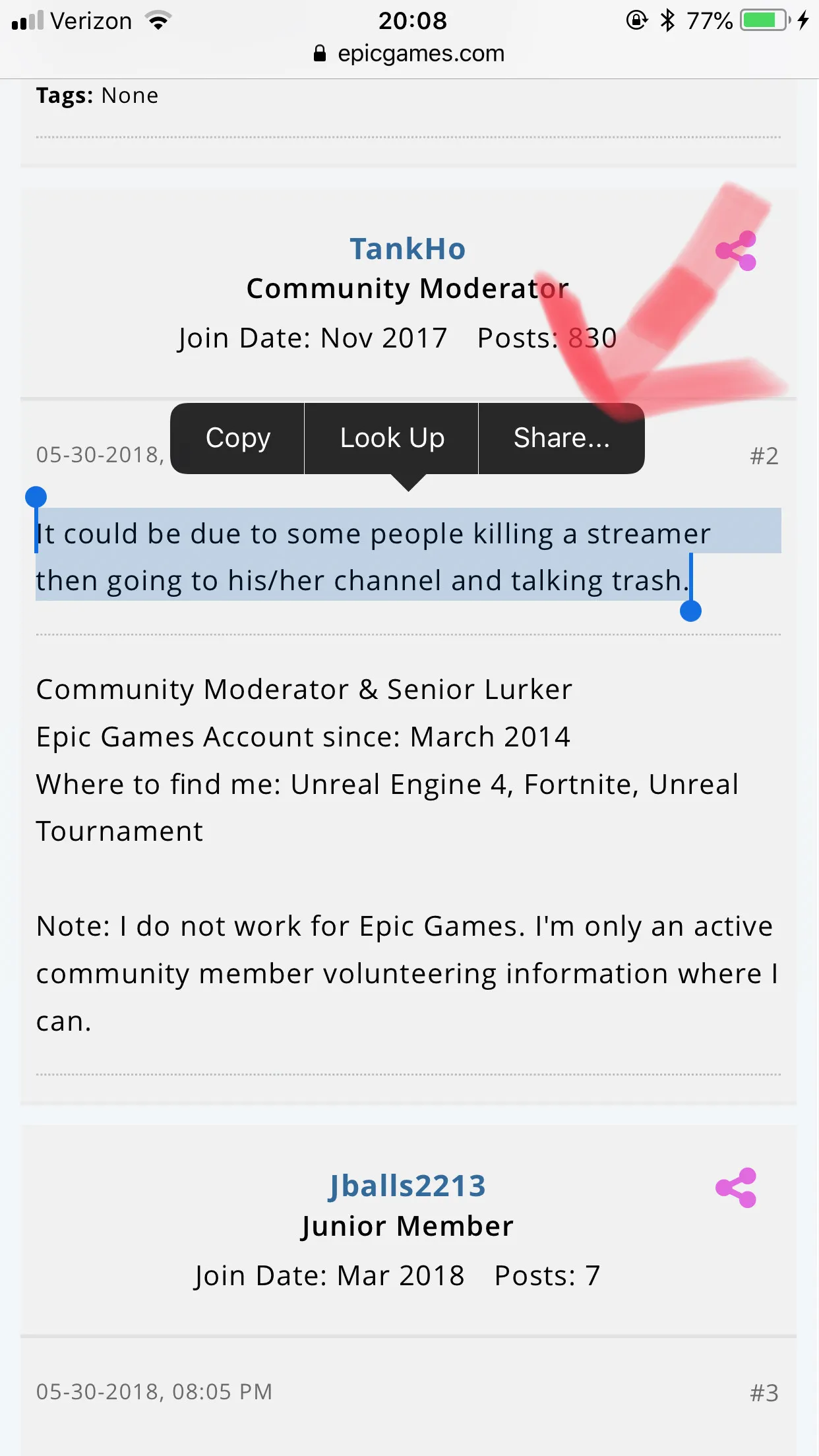Viewport: 819px width, 1456px height.
Task: Tap the 20:08 clock in status bar
Action: click(x=413, y=20)
